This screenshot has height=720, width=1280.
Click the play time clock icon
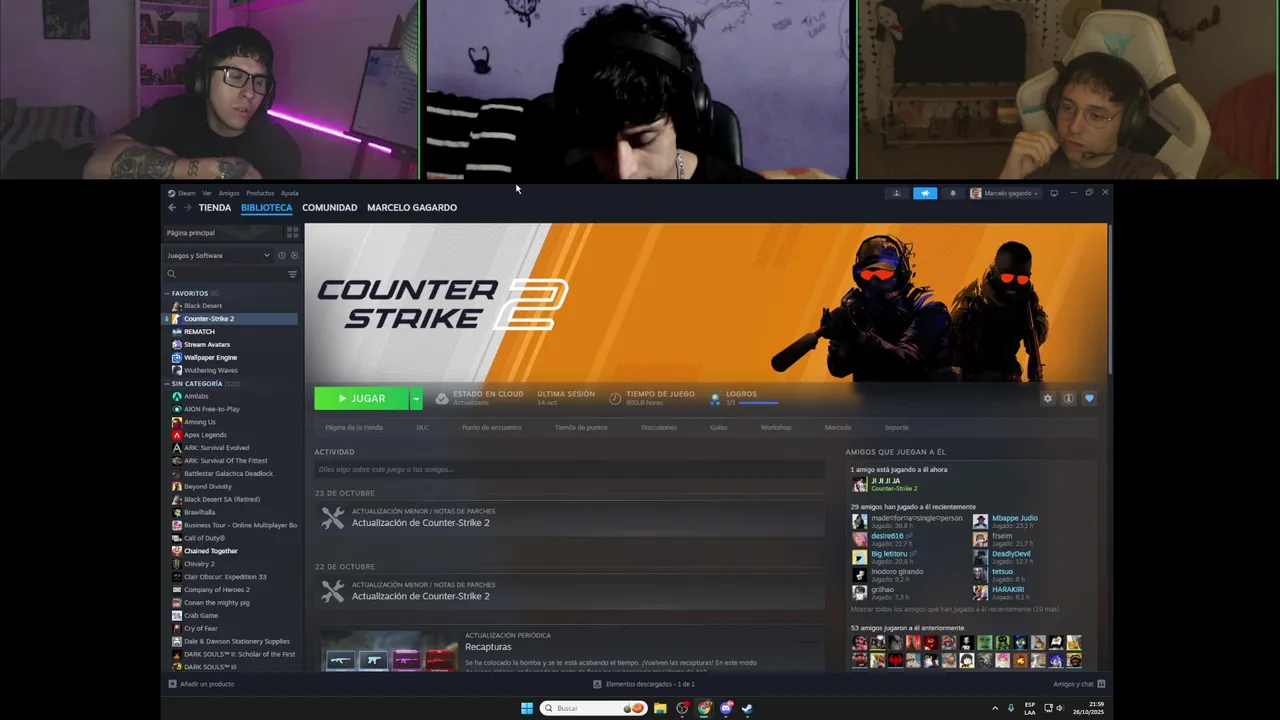[615, 398]
